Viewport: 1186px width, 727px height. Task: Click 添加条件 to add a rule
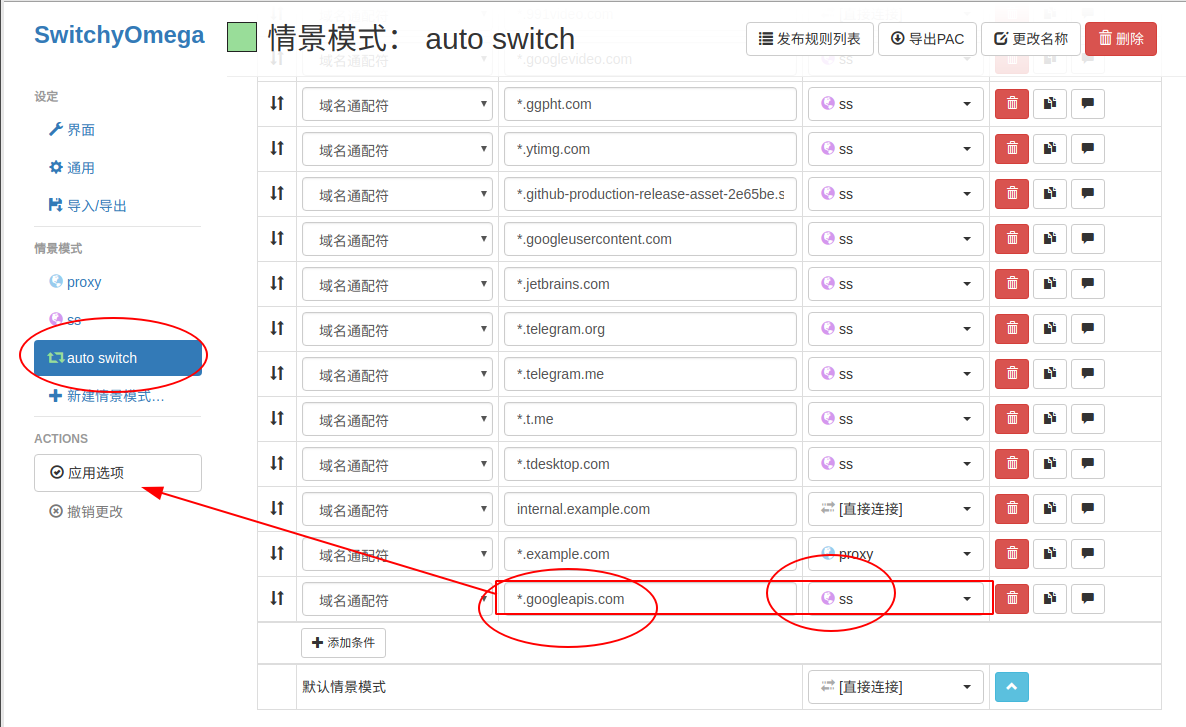pyautogui.click(x=343, y=642)
